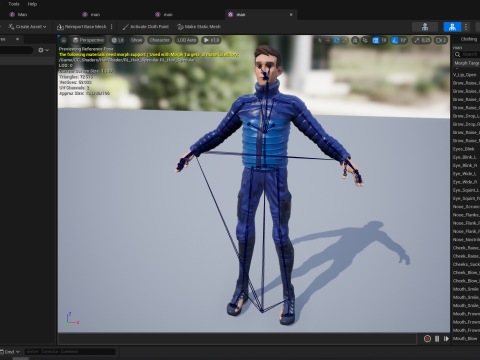Pause the preview playback
Screen dimensions: 480x360
click(437, 339)
